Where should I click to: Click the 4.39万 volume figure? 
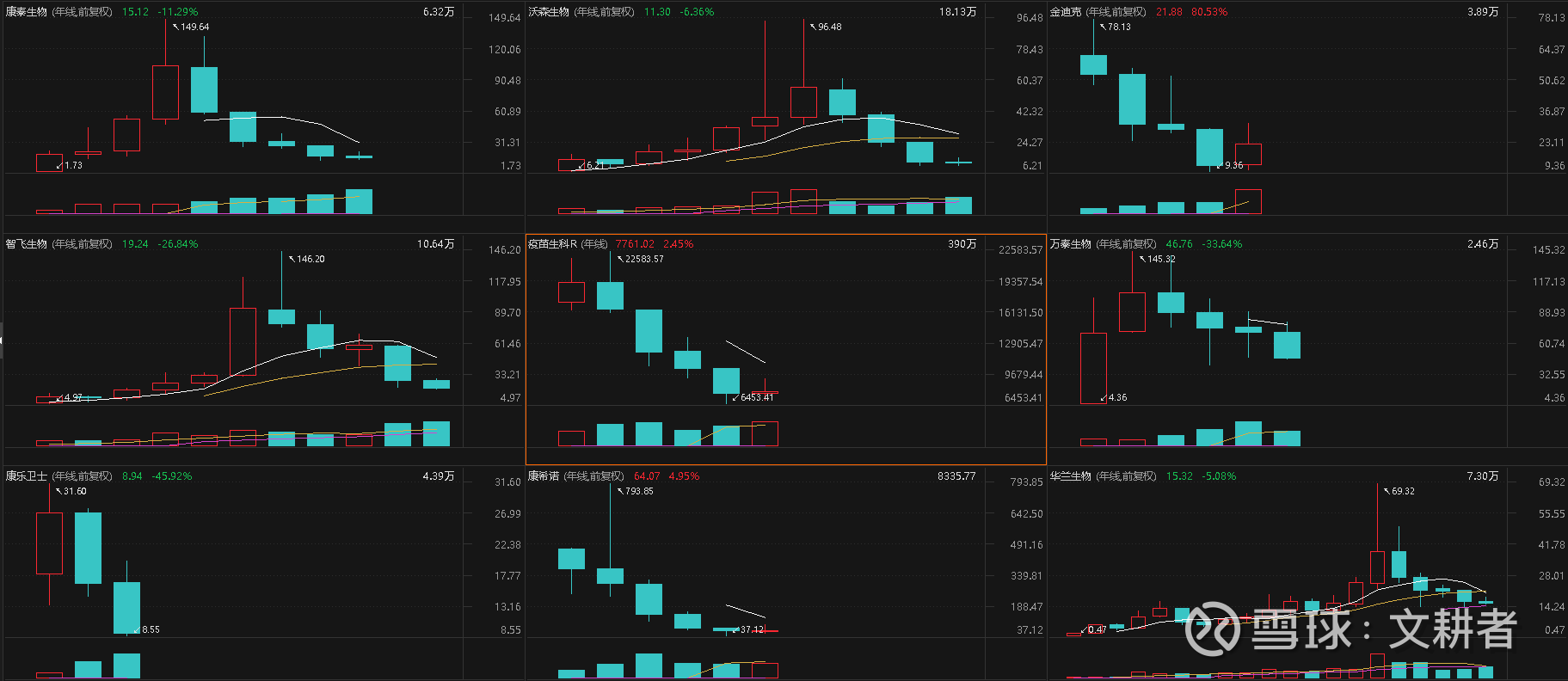click(x=439, y=476)
